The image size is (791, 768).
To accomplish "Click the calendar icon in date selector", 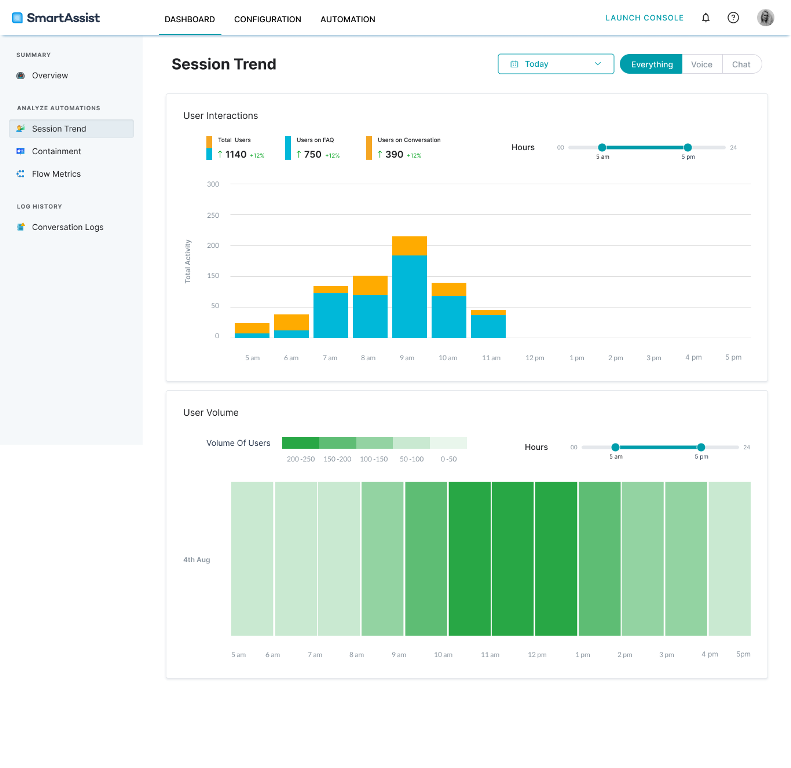I will [x=514, y=64].
